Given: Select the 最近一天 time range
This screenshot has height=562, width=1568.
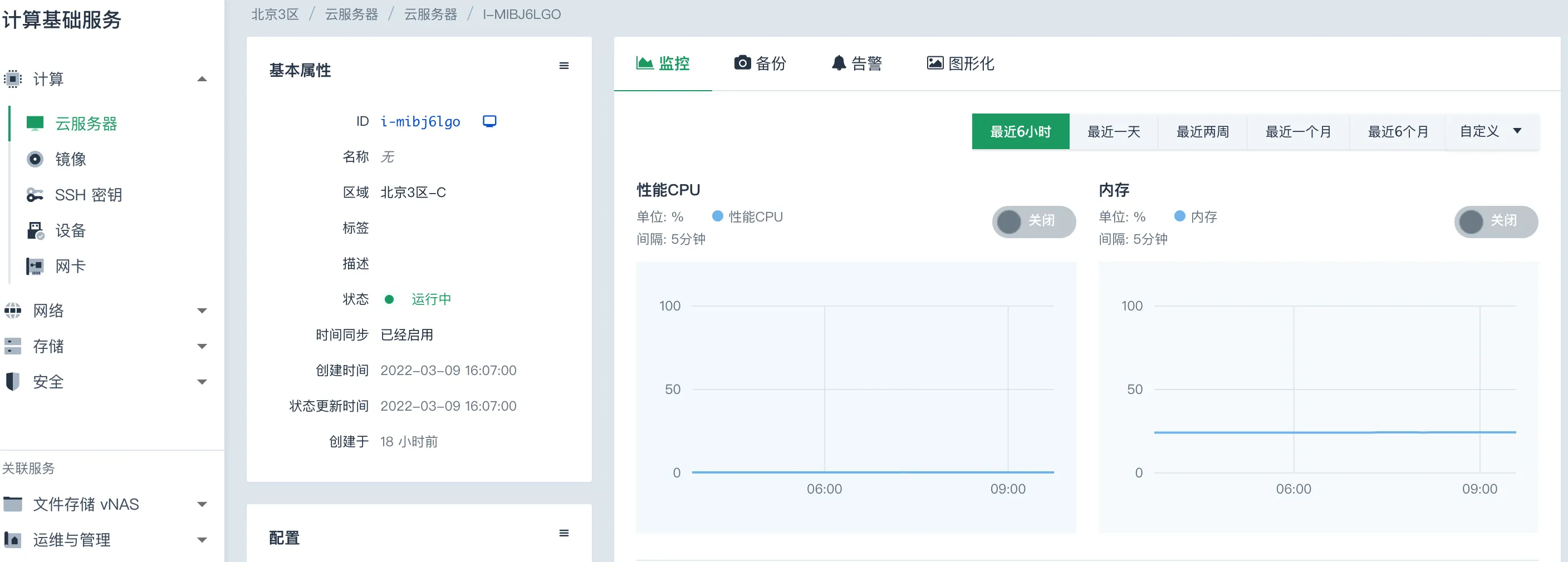Looking at the screenshot, I should point(1113,131).
